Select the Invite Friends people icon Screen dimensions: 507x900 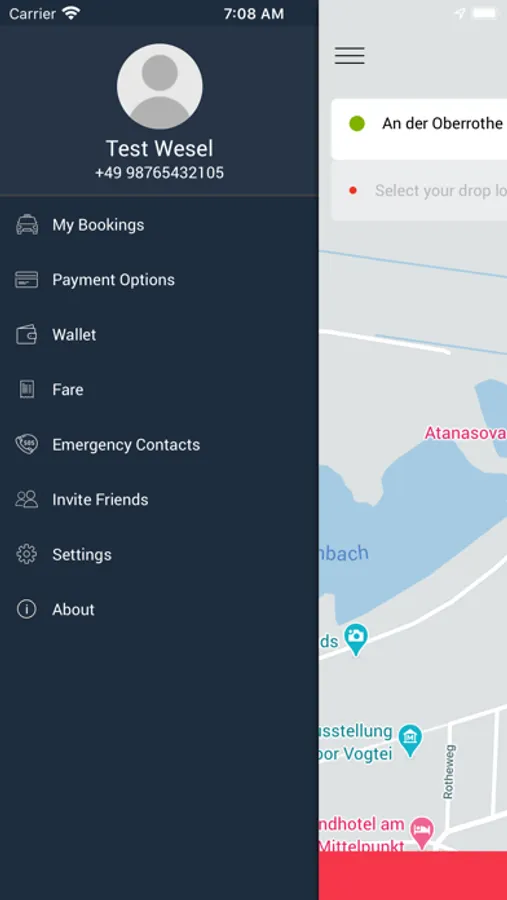pos(26,499)
